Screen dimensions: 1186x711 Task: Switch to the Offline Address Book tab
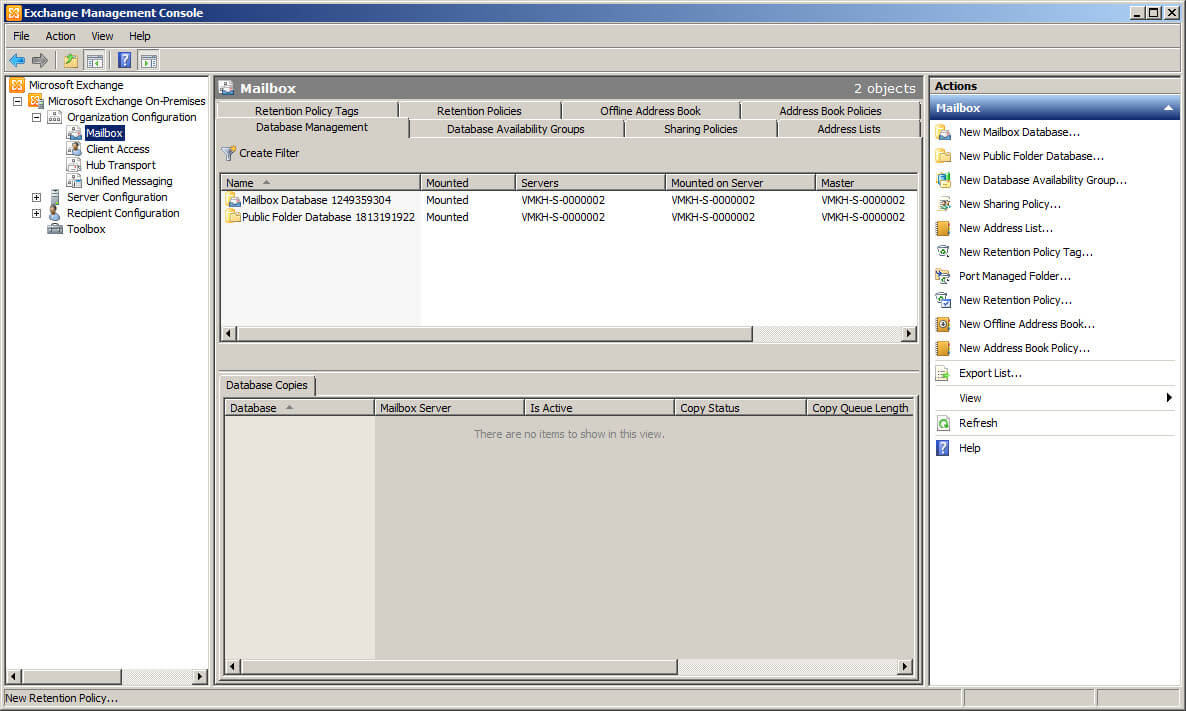(x=650, y=110)
